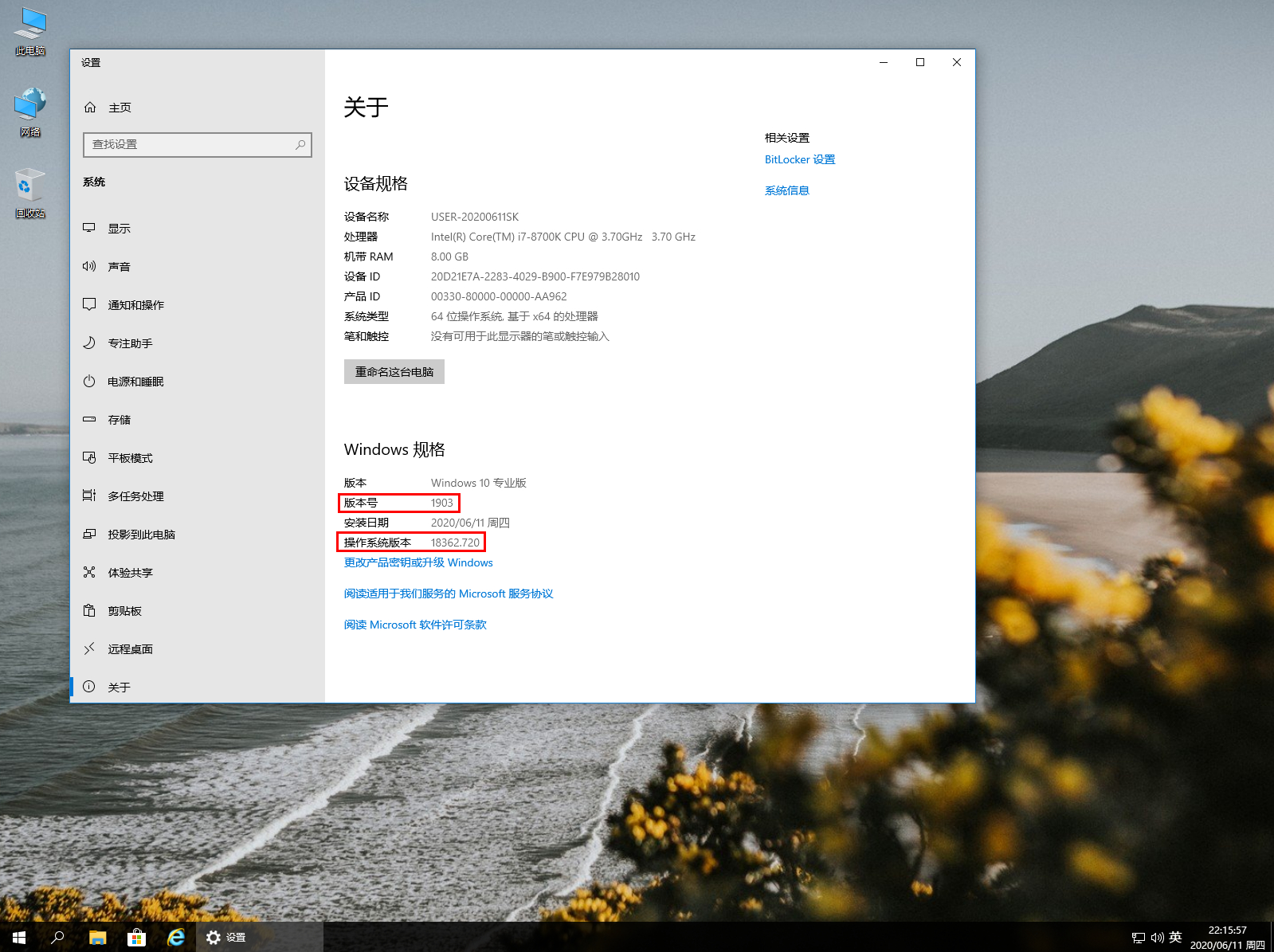Screen dimensions: 1274x952
Task: Click the home icon beside 主页
Action: (x=90, y=108)
